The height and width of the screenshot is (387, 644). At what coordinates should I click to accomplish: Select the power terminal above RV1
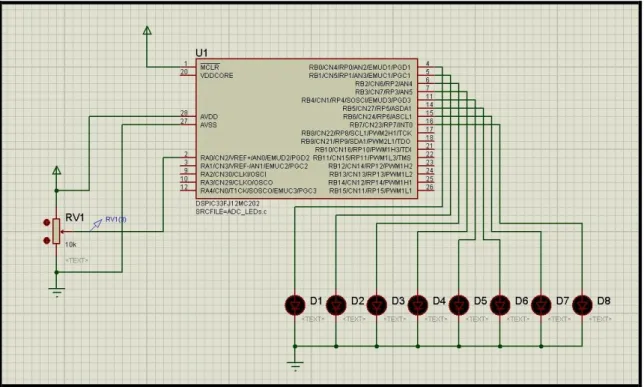coord(57,170)
